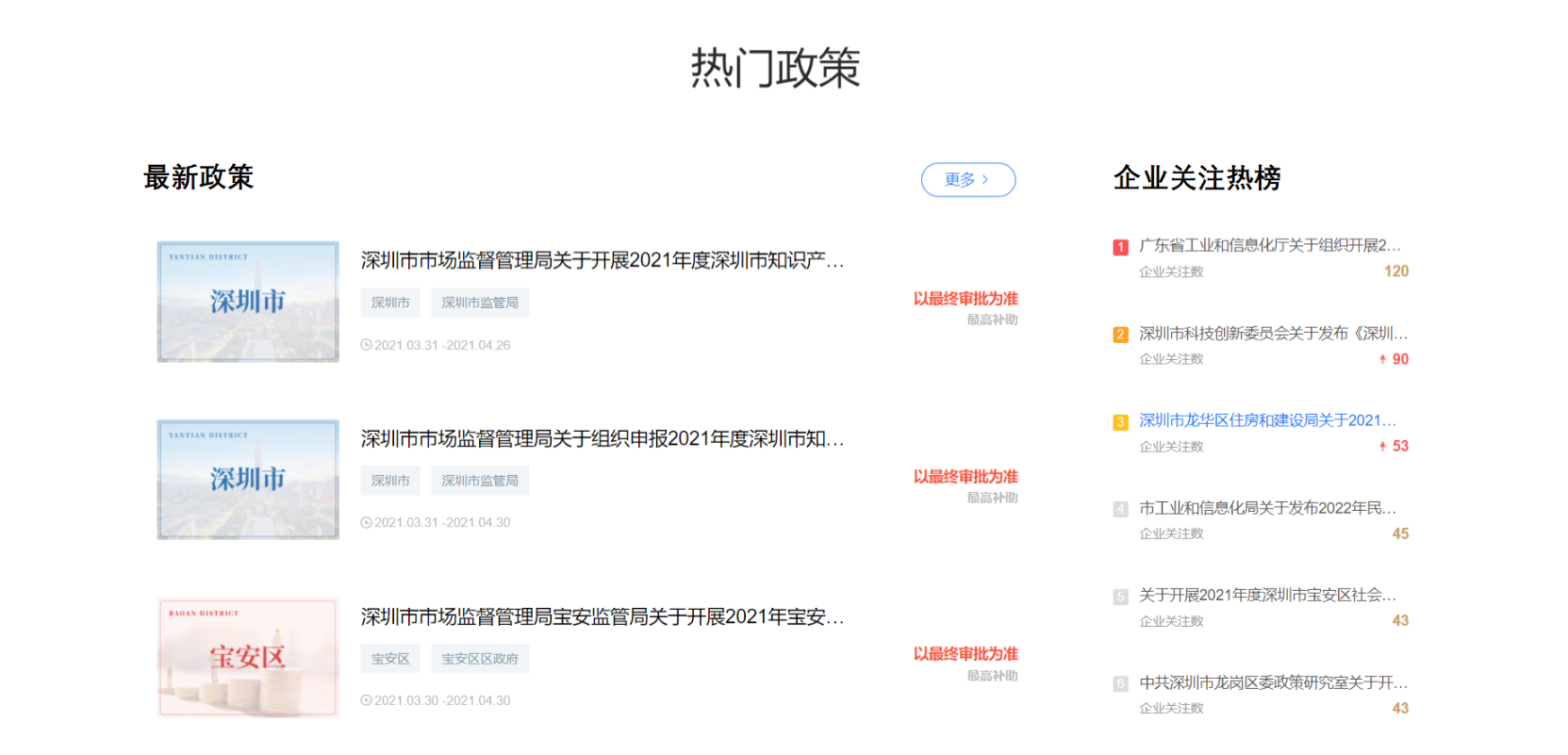The height and width of the screenshot is (755, 1568).
Task: Open hot-list item 深圳市科技创新委员会
Action: coord(1272,333)
